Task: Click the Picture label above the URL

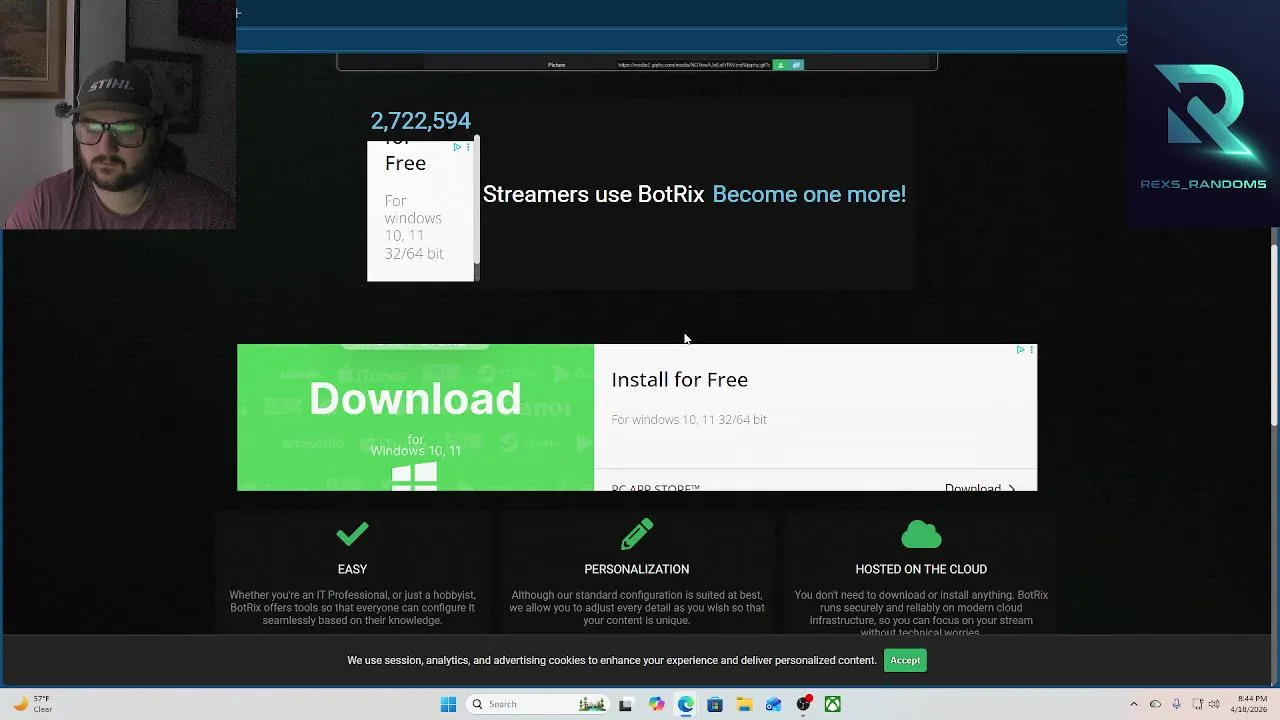Action: pyautogui.click(x=556, y=65)
